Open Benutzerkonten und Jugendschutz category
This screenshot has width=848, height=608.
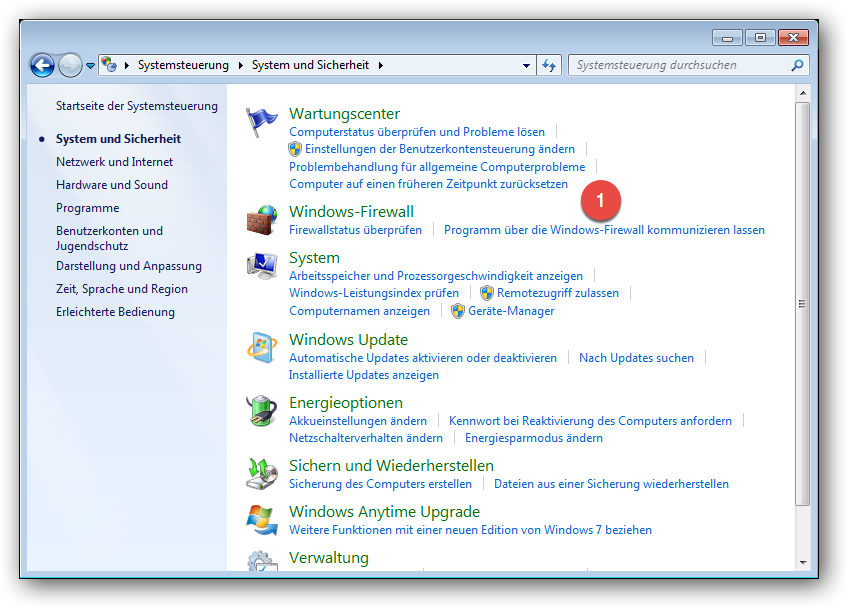[x=109, y=239]
